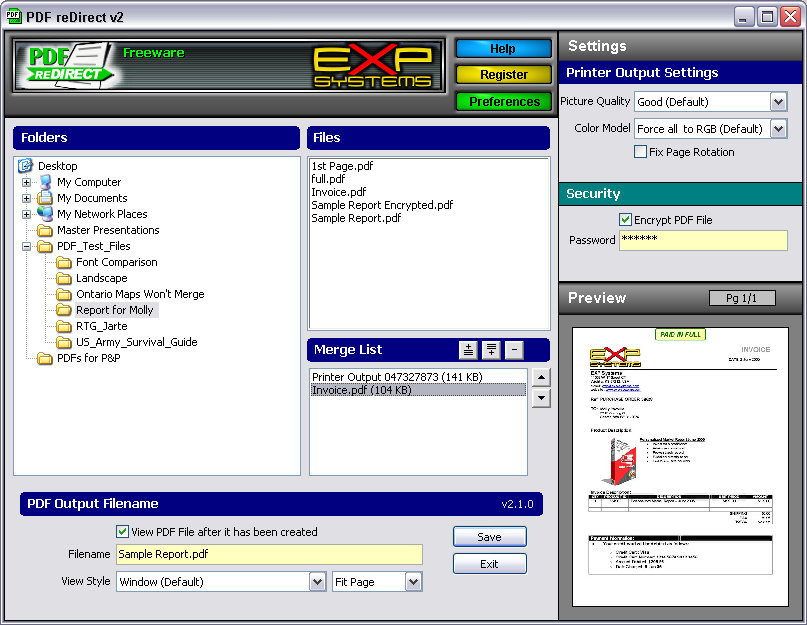Select Sample Report.pdf in Files list

click(356, 218)
